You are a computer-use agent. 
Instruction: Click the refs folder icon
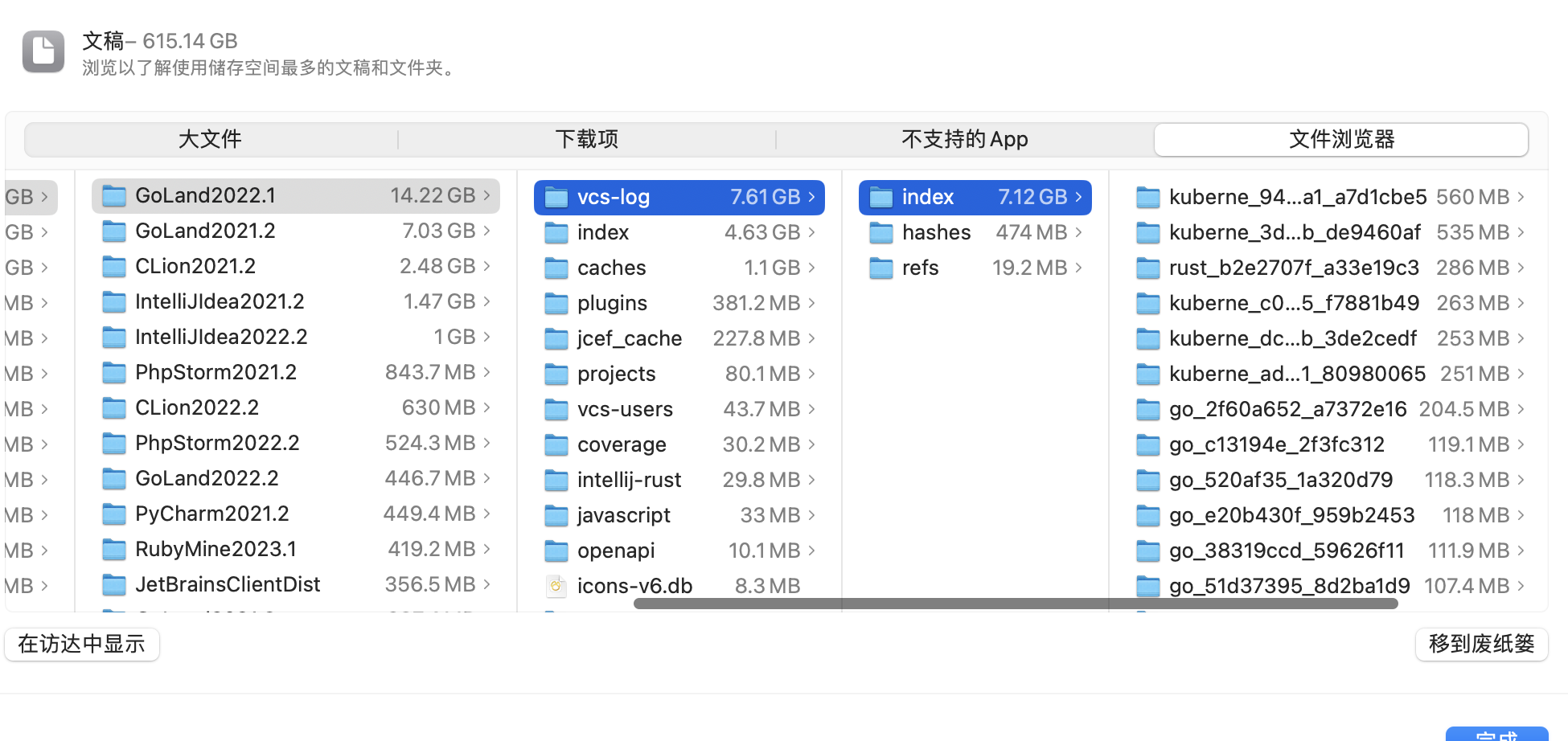pyautogui.click(x=881, y=268)
